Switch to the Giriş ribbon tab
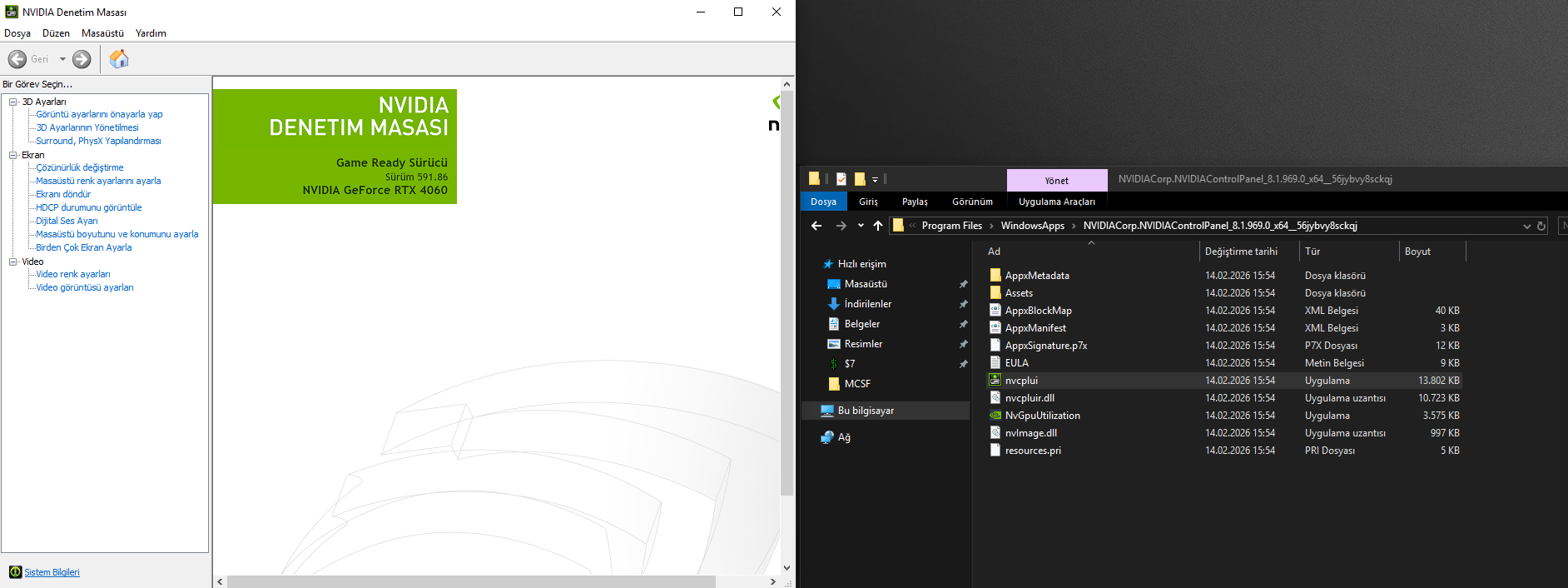Image resolution: width=1568 pixels, height=588 pixels. [x=868, y=202]
